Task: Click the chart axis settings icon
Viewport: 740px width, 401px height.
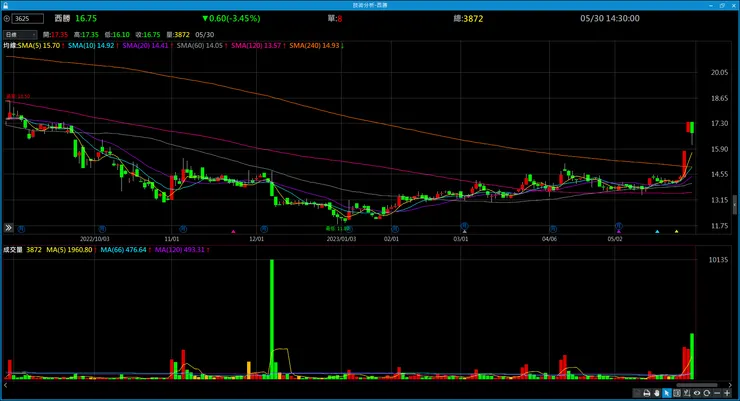Action: point(687,393)
